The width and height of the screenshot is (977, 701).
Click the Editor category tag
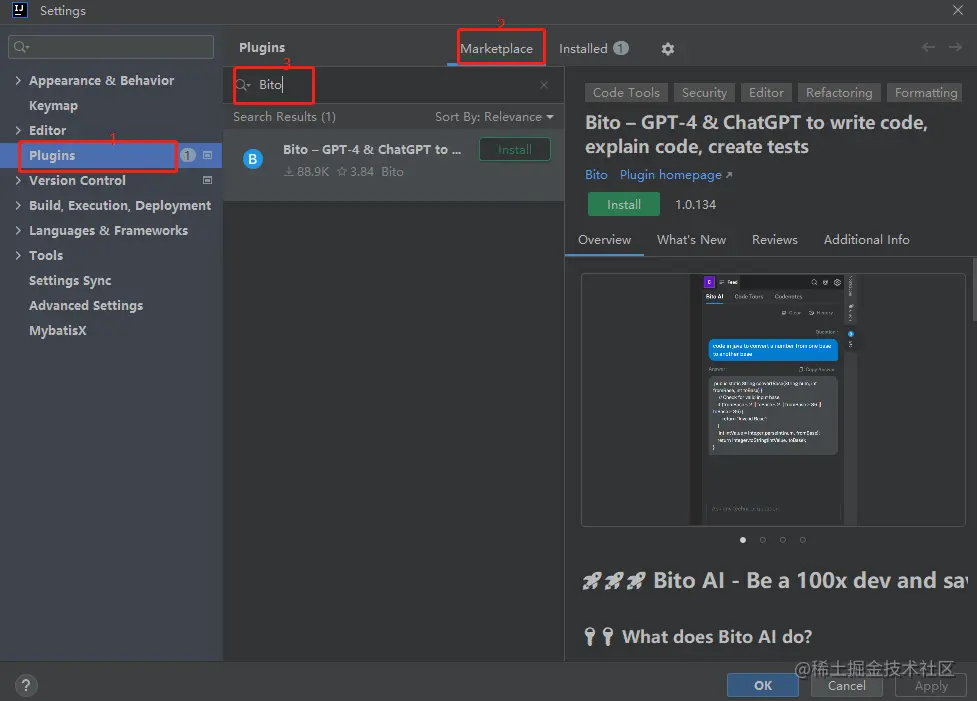[x=766, y=93]
